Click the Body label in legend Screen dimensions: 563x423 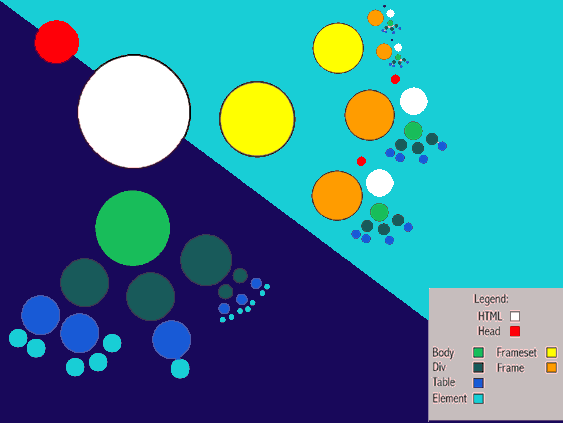(x=443, y=353)
